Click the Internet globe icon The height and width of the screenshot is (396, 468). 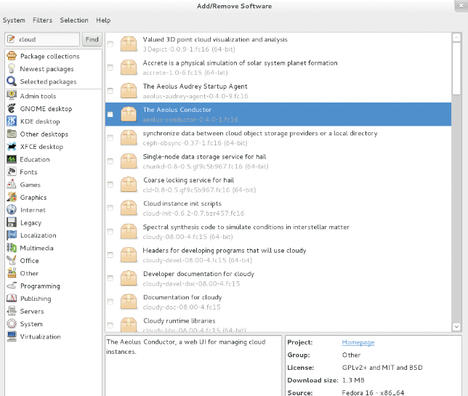coord(12,210)
